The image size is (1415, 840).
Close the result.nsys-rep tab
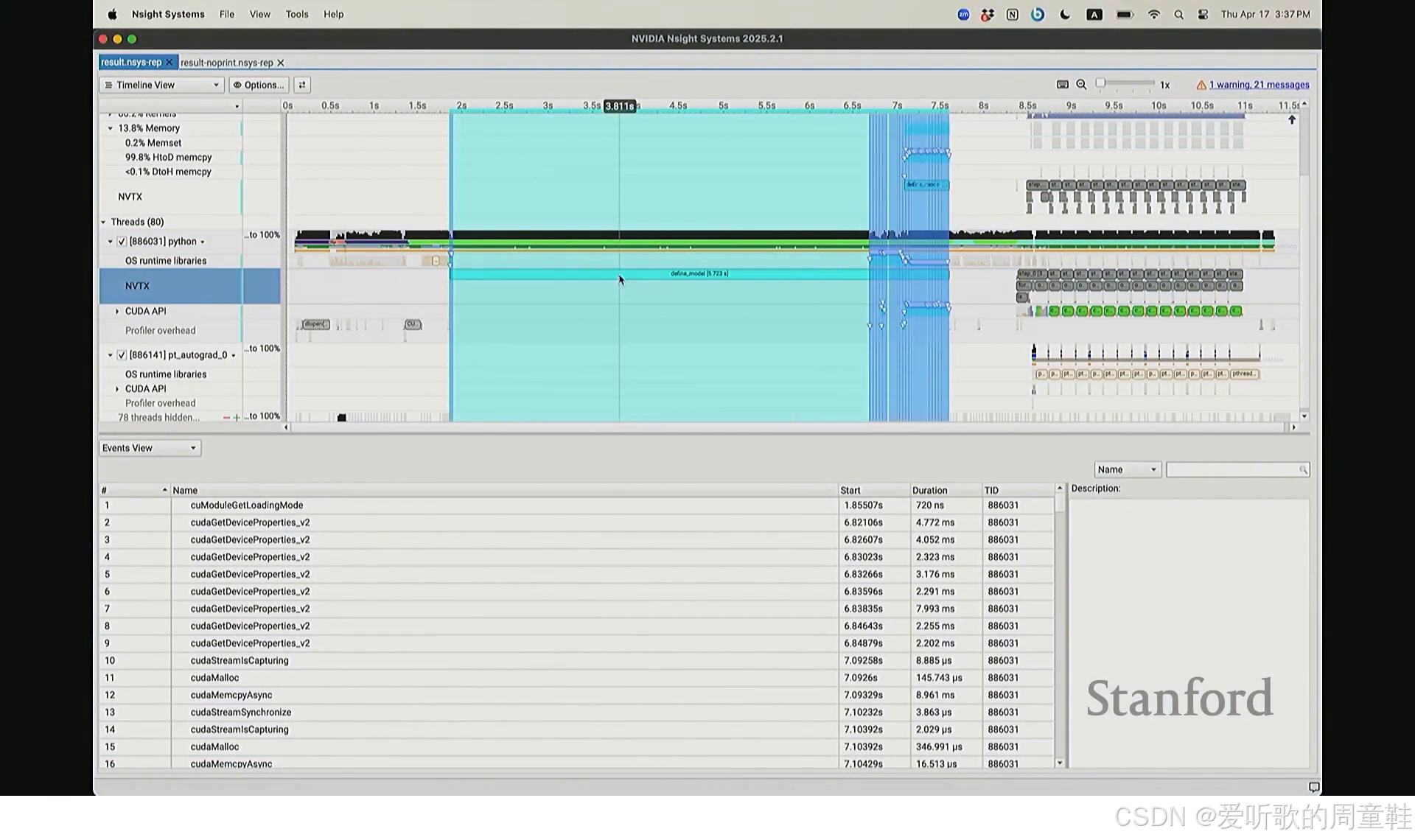pyautogui.click(x=169, y=63)
